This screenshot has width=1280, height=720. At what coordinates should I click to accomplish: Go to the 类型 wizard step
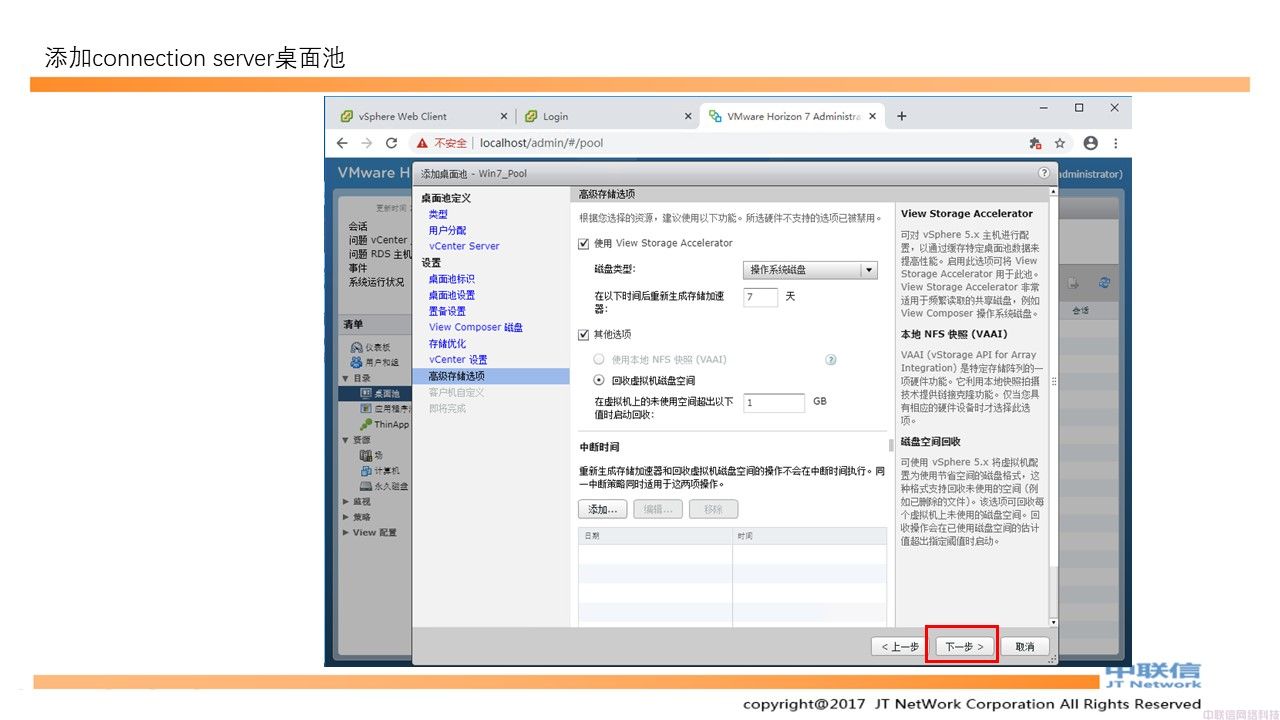[x=438, y=214]
